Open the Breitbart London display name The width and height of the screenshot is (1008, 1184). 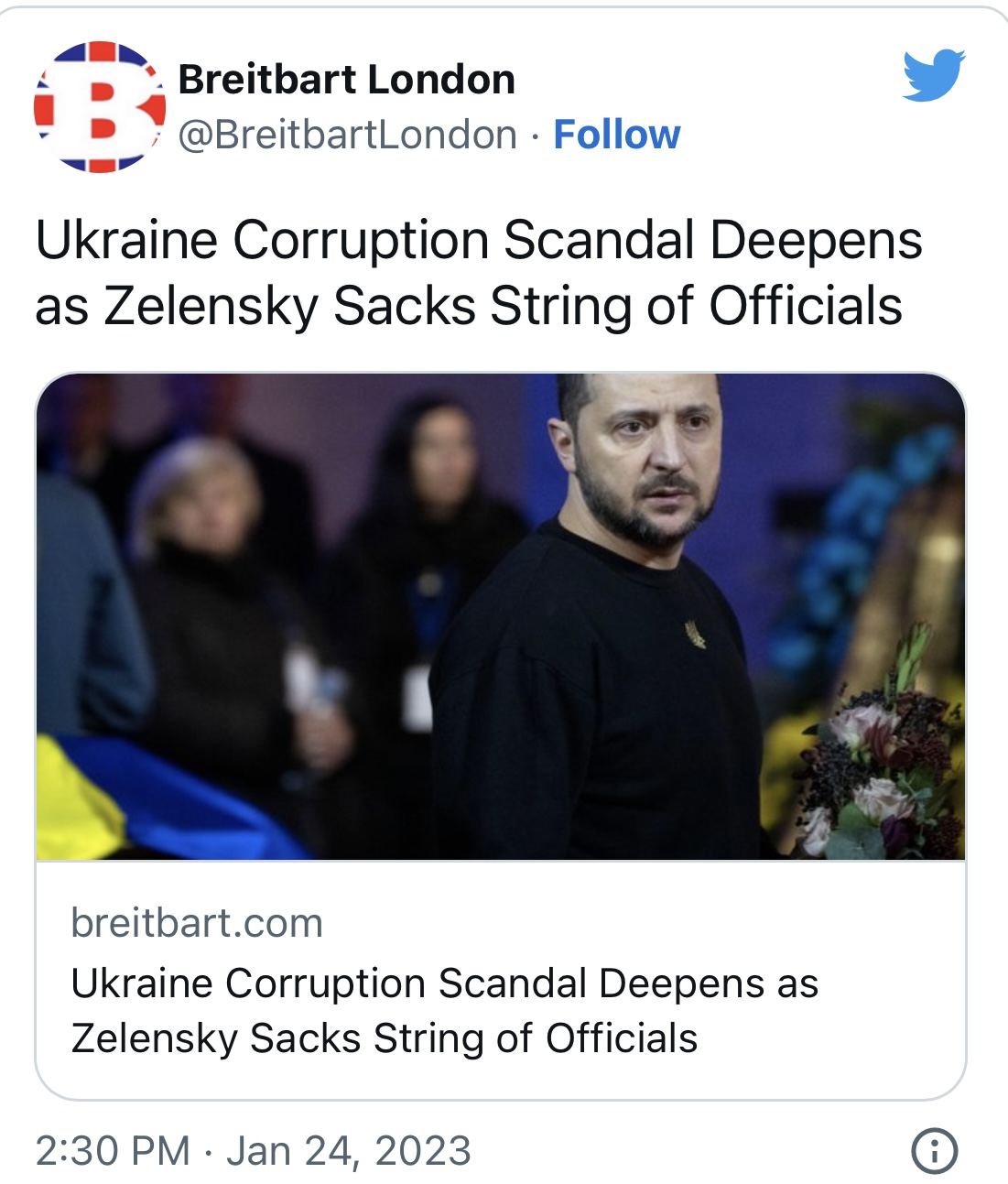(x=346, y=80)
